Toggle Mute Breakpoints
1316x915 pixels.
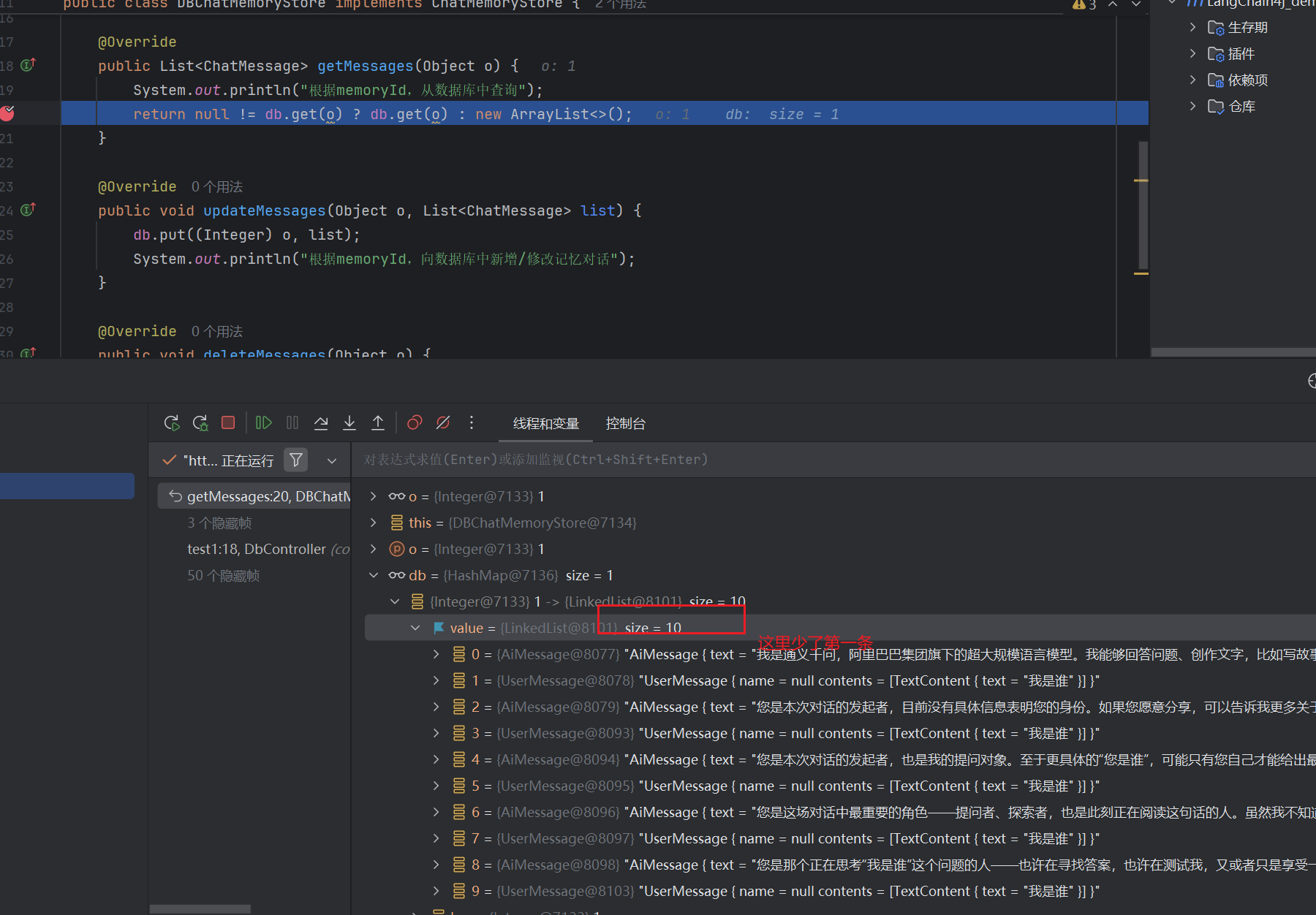[443, 422]
